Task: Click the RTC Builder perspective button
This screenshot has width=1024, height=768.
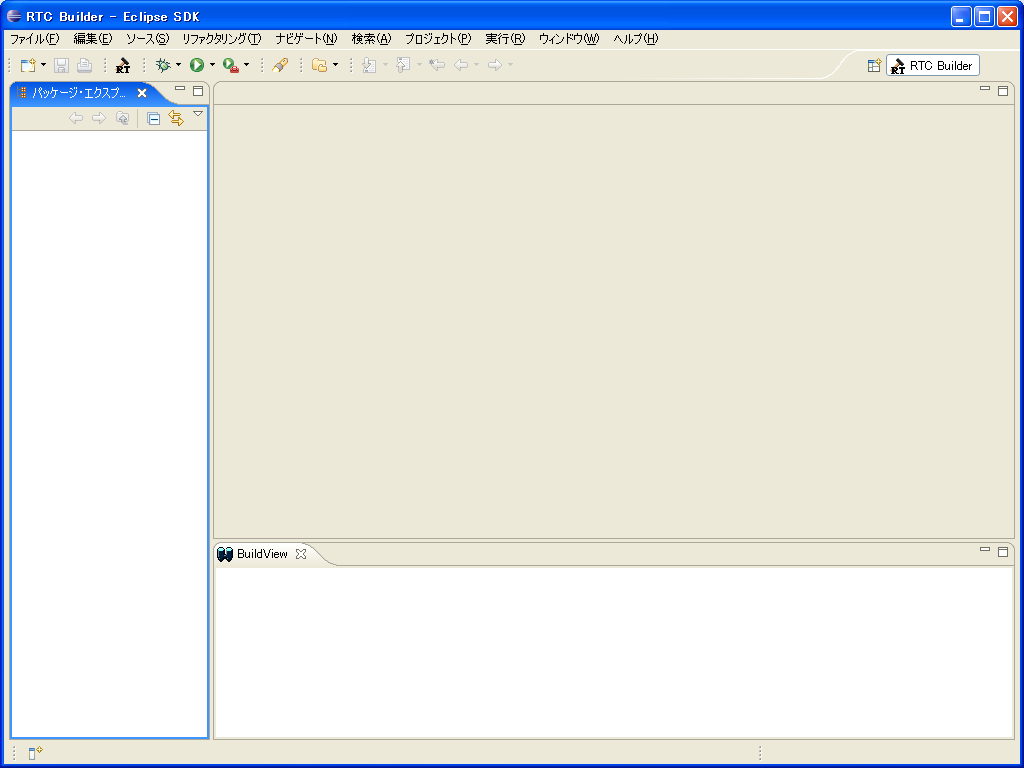Action: coord(932,65)
